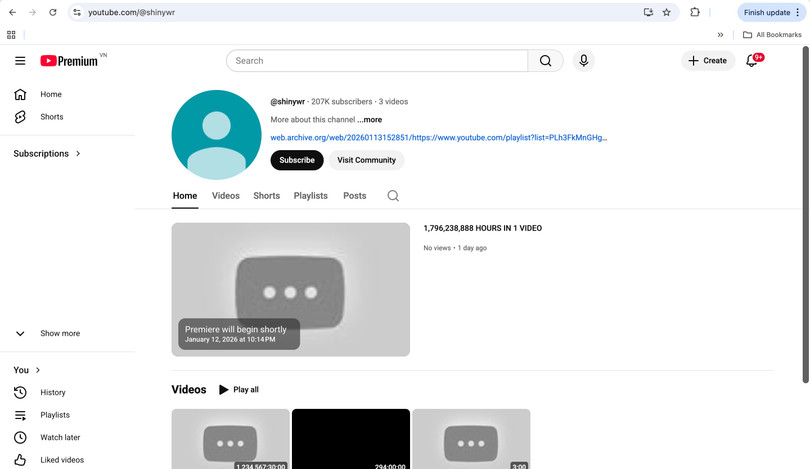Click the search magnifier button

[545, 61]
